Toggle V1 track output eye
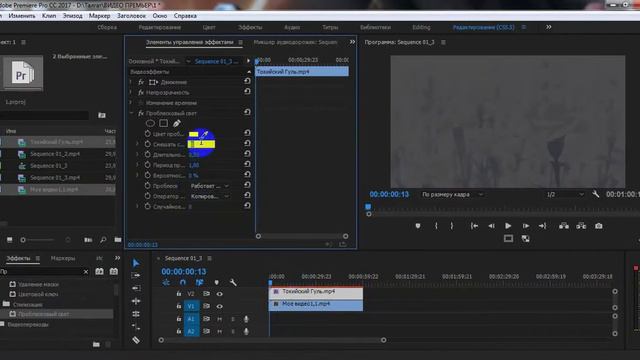640x360 pixels. coord(220,306)
